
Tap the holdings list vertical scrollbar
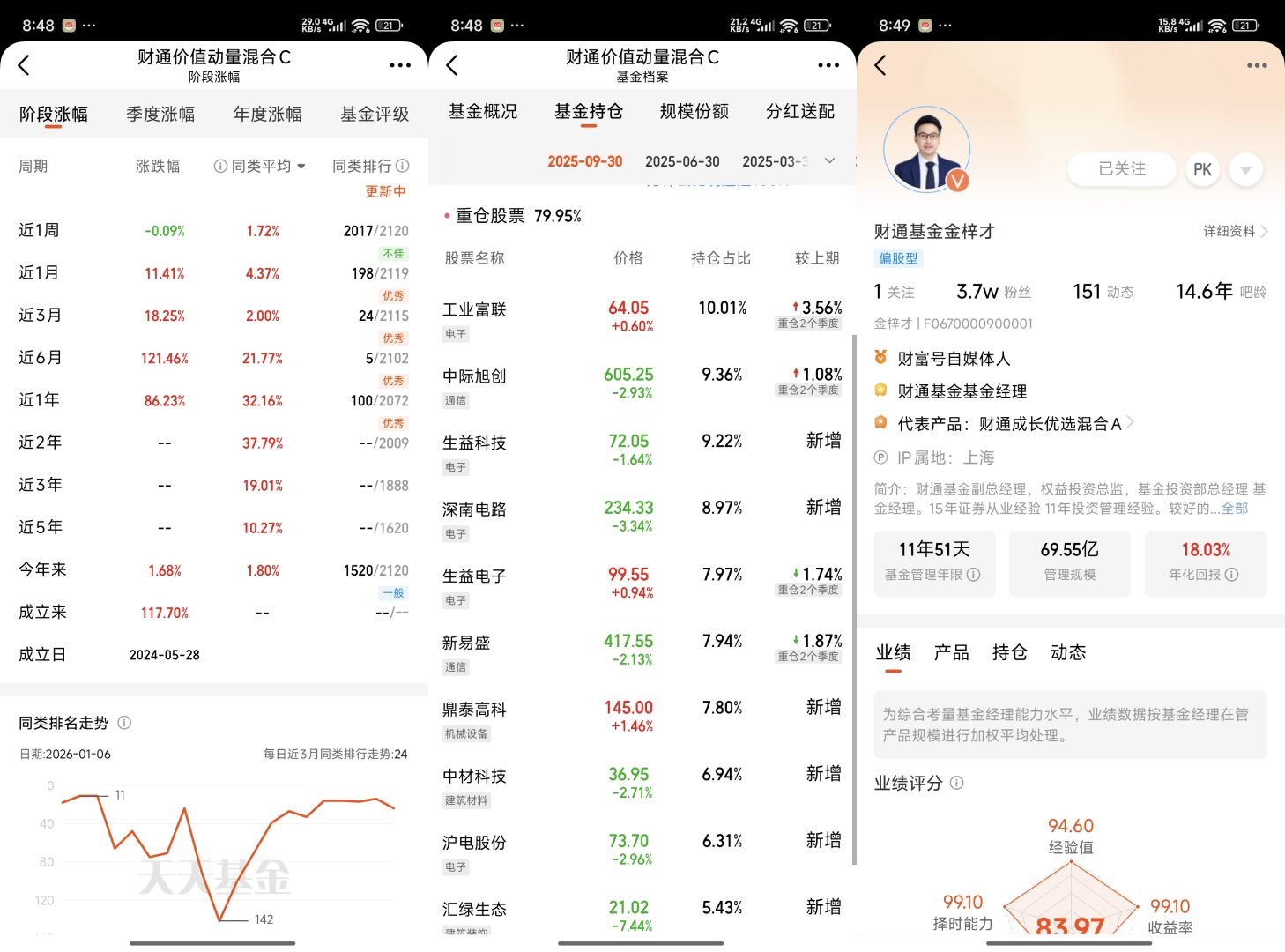coord(854,599)
